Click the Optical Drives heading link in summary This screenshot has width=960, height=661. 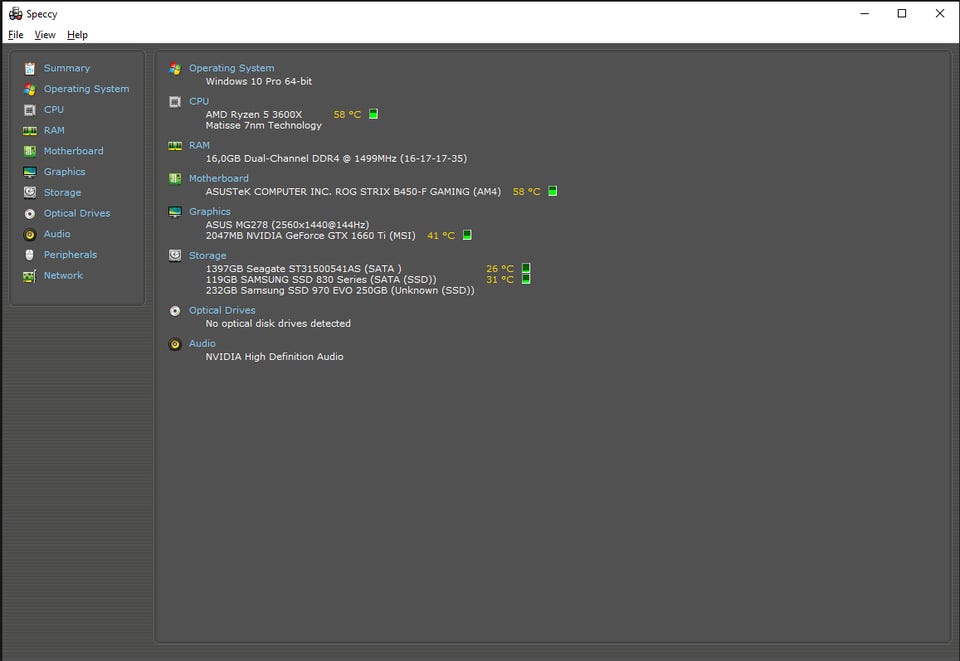coord(222,310)
